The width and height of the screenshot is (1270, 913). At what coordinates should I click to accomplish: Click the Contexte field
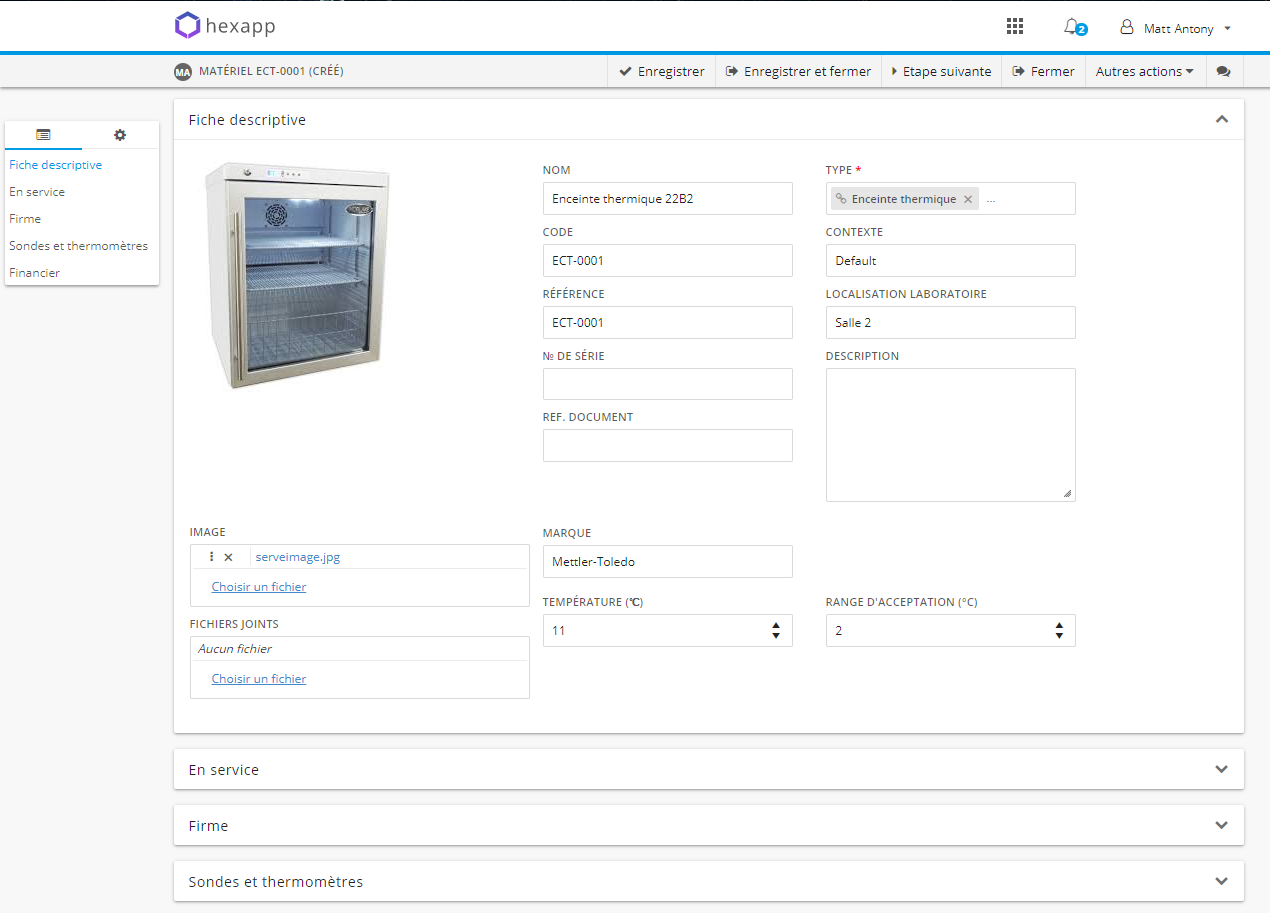[951, 260]
